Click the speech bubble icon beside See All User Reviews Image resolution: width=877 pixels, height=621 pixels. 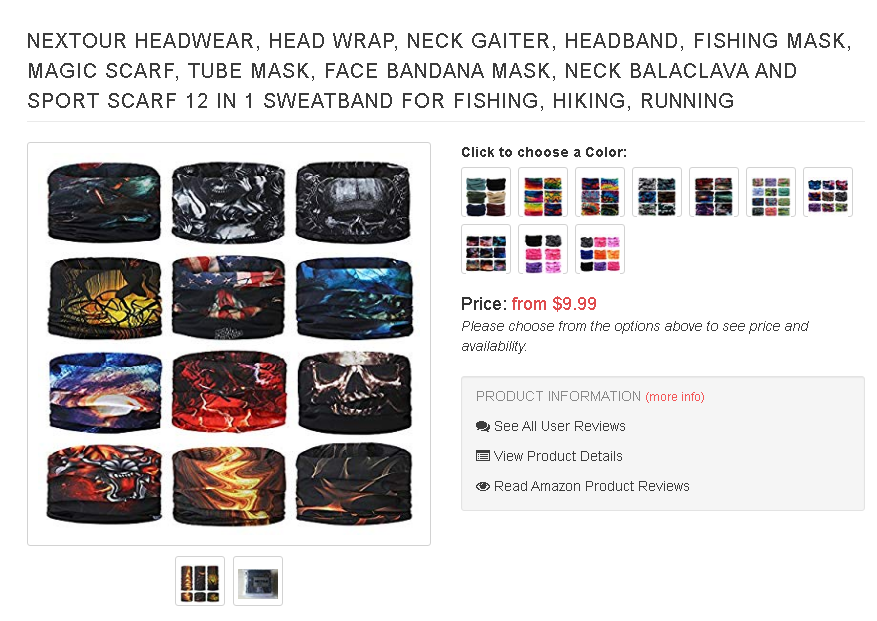(x=483, y=426)
